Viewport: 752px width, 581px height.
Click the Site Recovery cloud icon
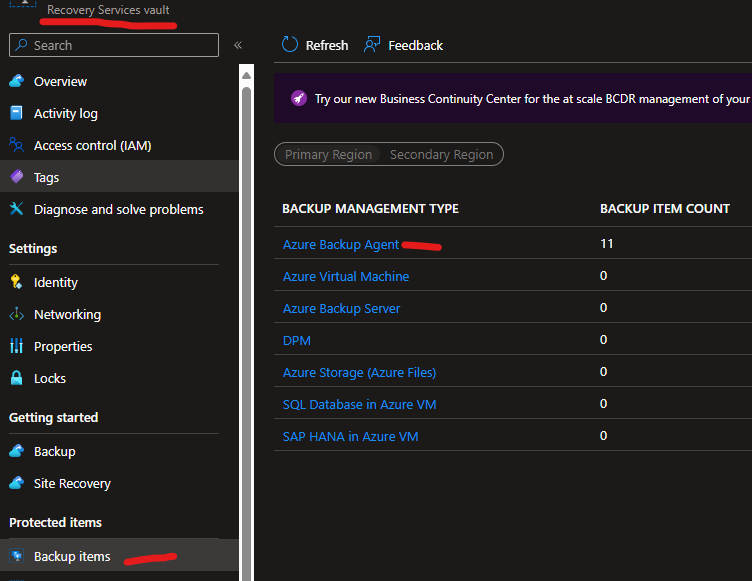pyautogui.click(x=16, y=483)
